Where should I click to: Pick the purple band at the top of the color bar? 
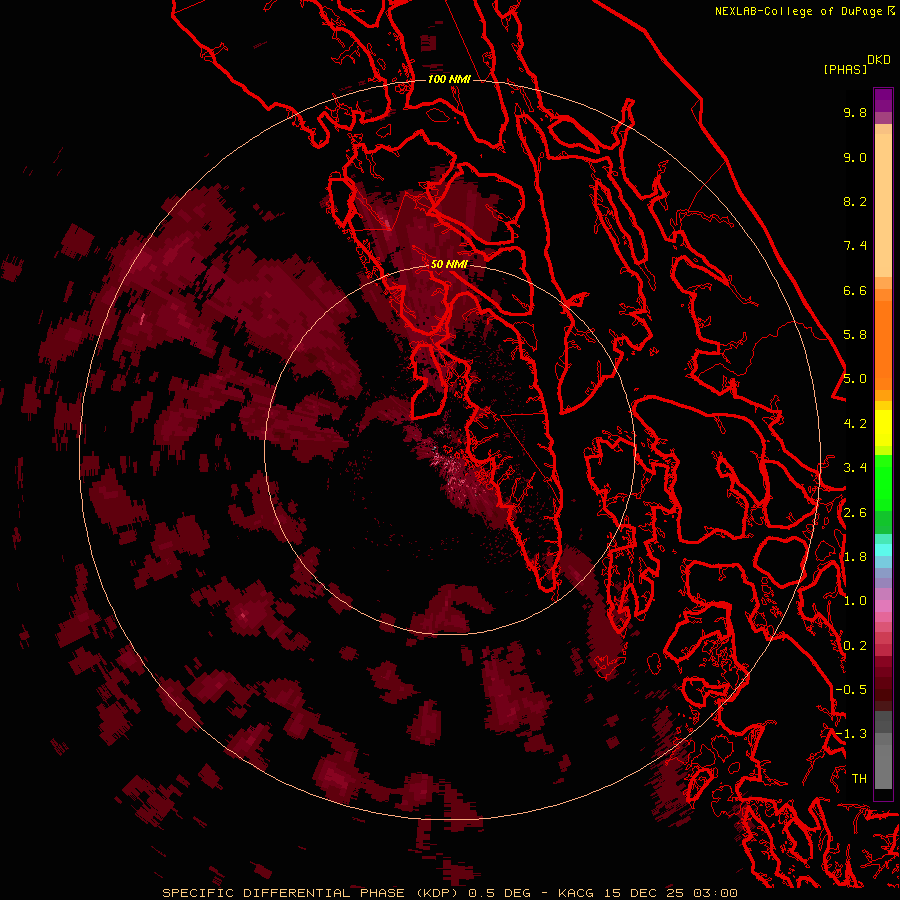point(883,100)
